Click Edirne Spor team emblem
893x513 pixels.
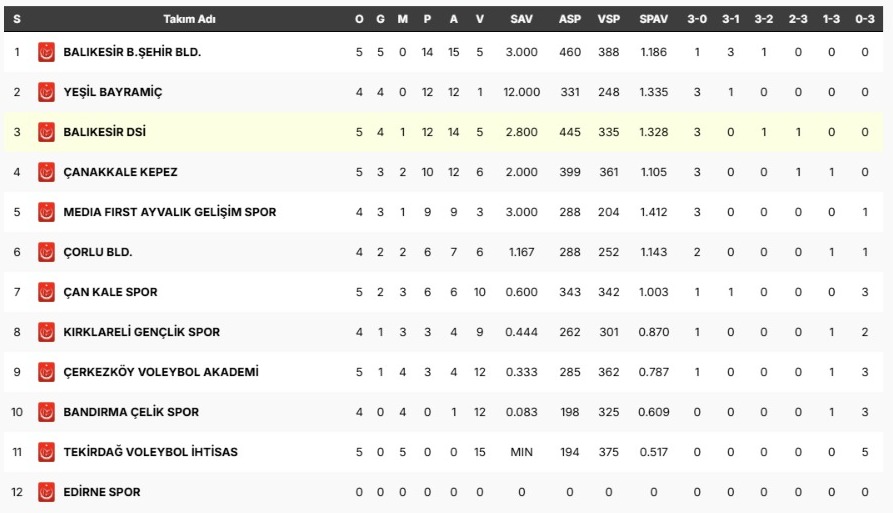[46, 492]
